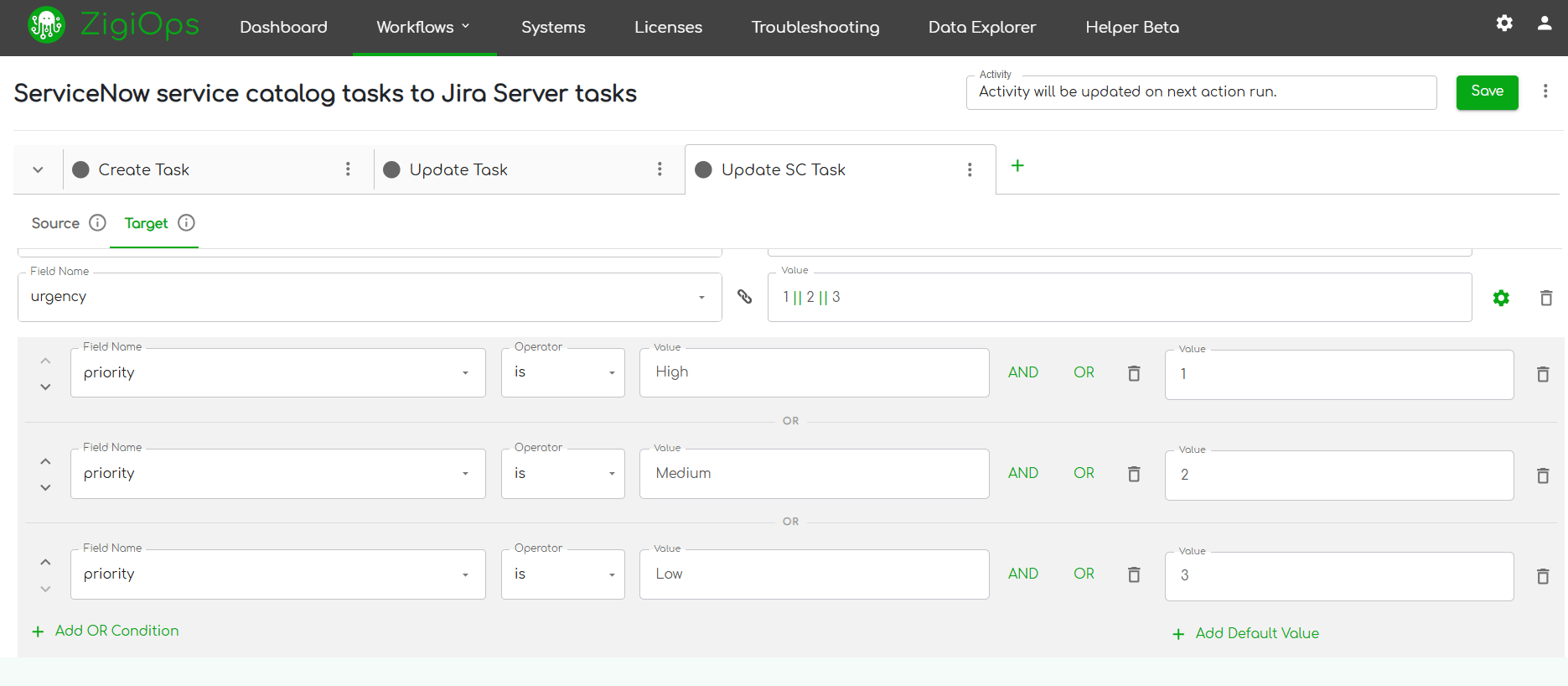Open the Data Explorer page

[982, 27]
